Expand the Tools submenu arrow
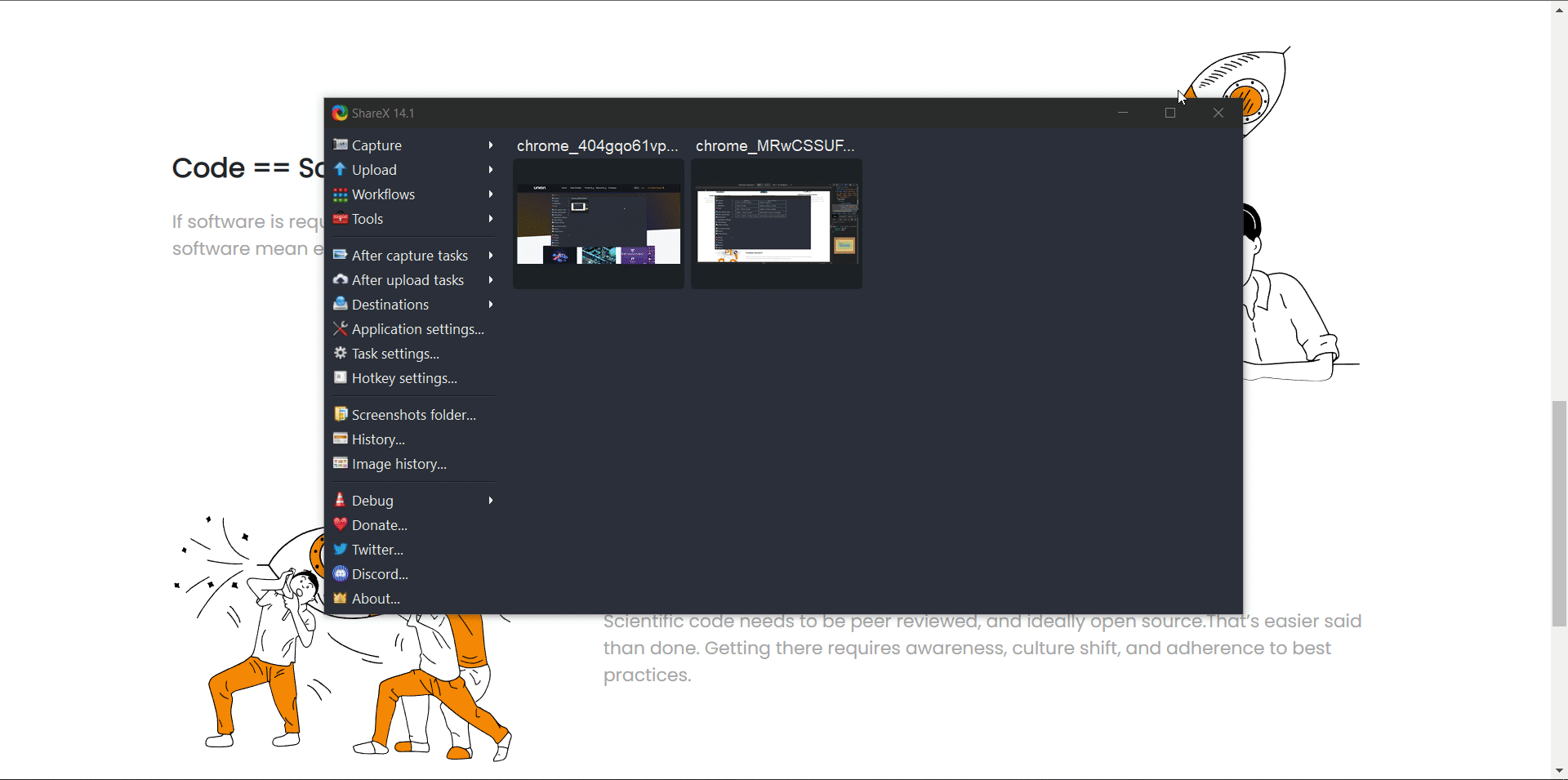Image resolution: width=1568 pixels, height=780 pixels. (491, 218)
